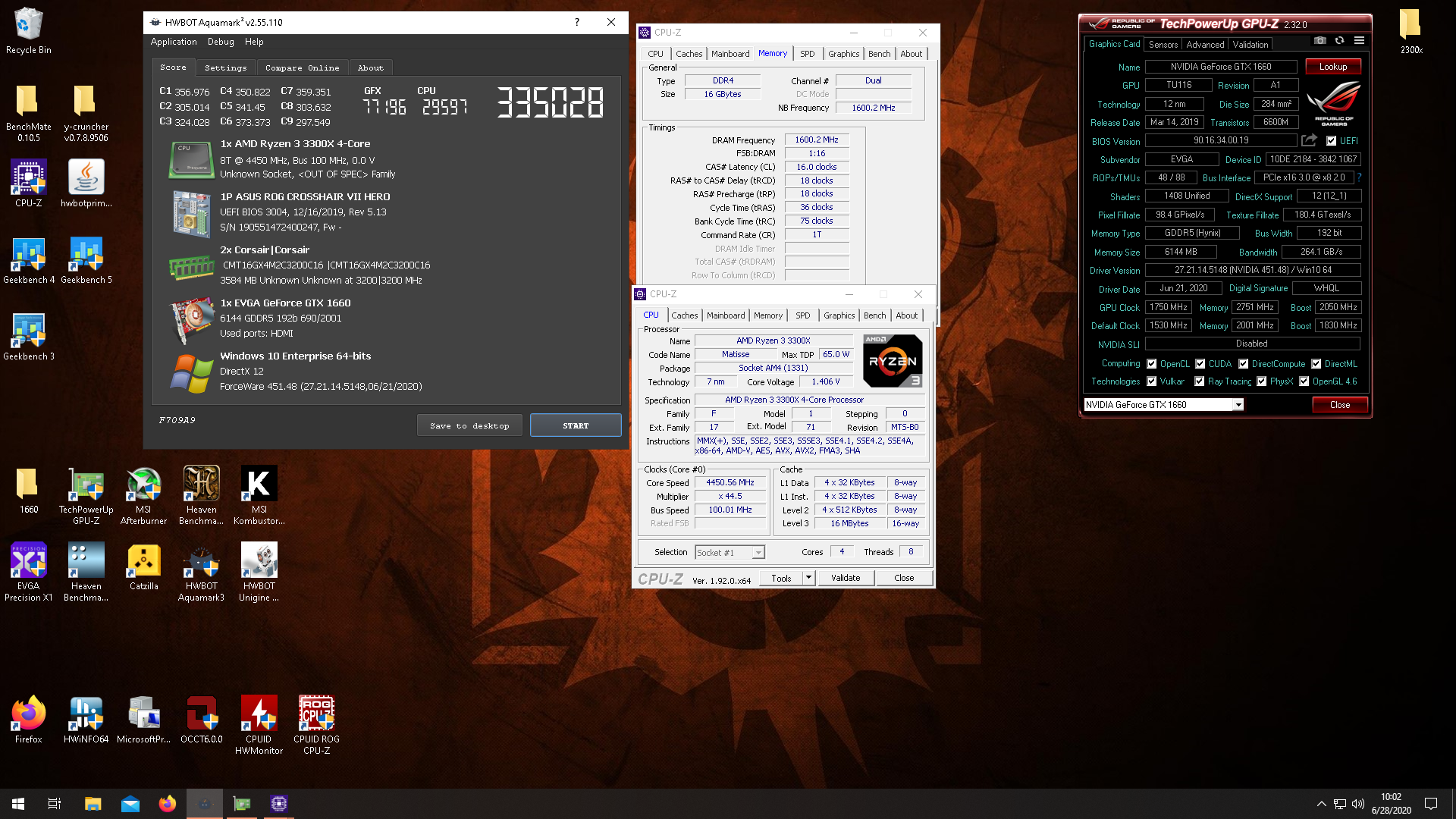Open the SPD tab in the Memory CPU-Z window

[x=807, y=54]
